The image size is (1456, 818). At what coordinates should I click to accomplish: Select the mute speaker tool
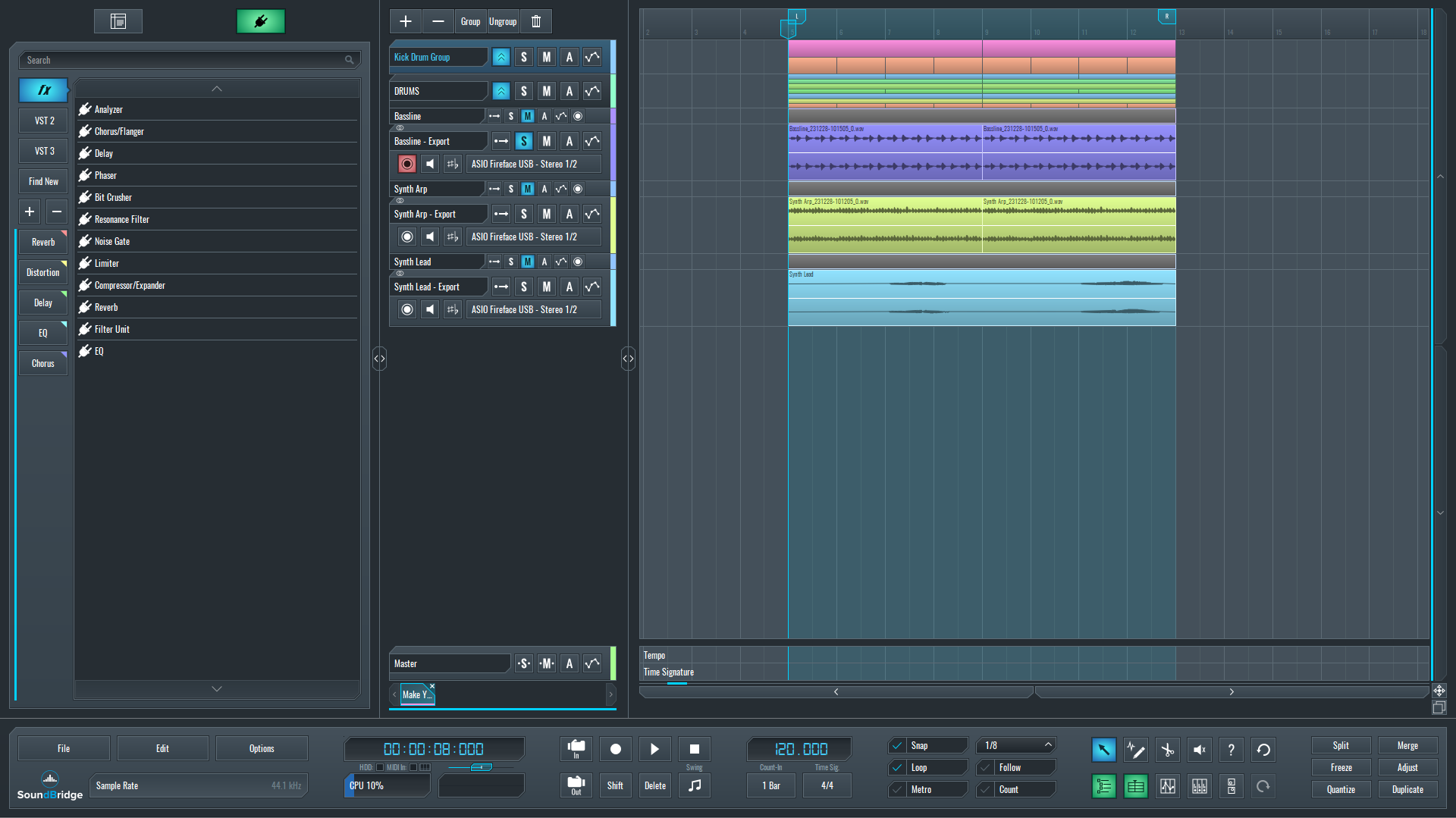pyautogui.click(x=1200, y=750)
